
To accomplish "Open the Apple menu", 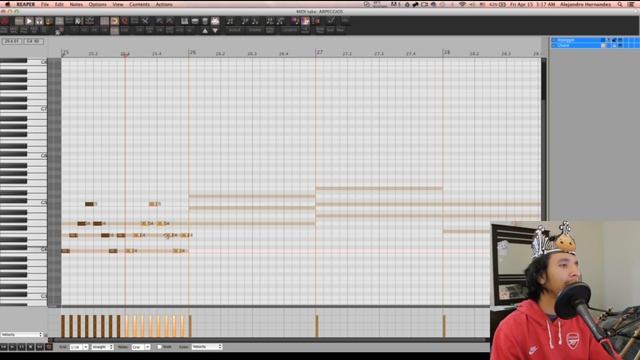I will pyautogui.click(x=7, y=4).
